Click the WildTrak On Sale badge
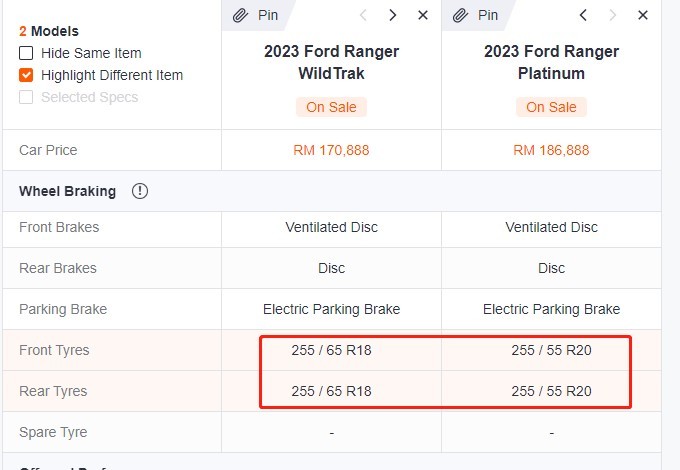The width and height of the screenshot is (680, 470). click(x=331, y=107)
